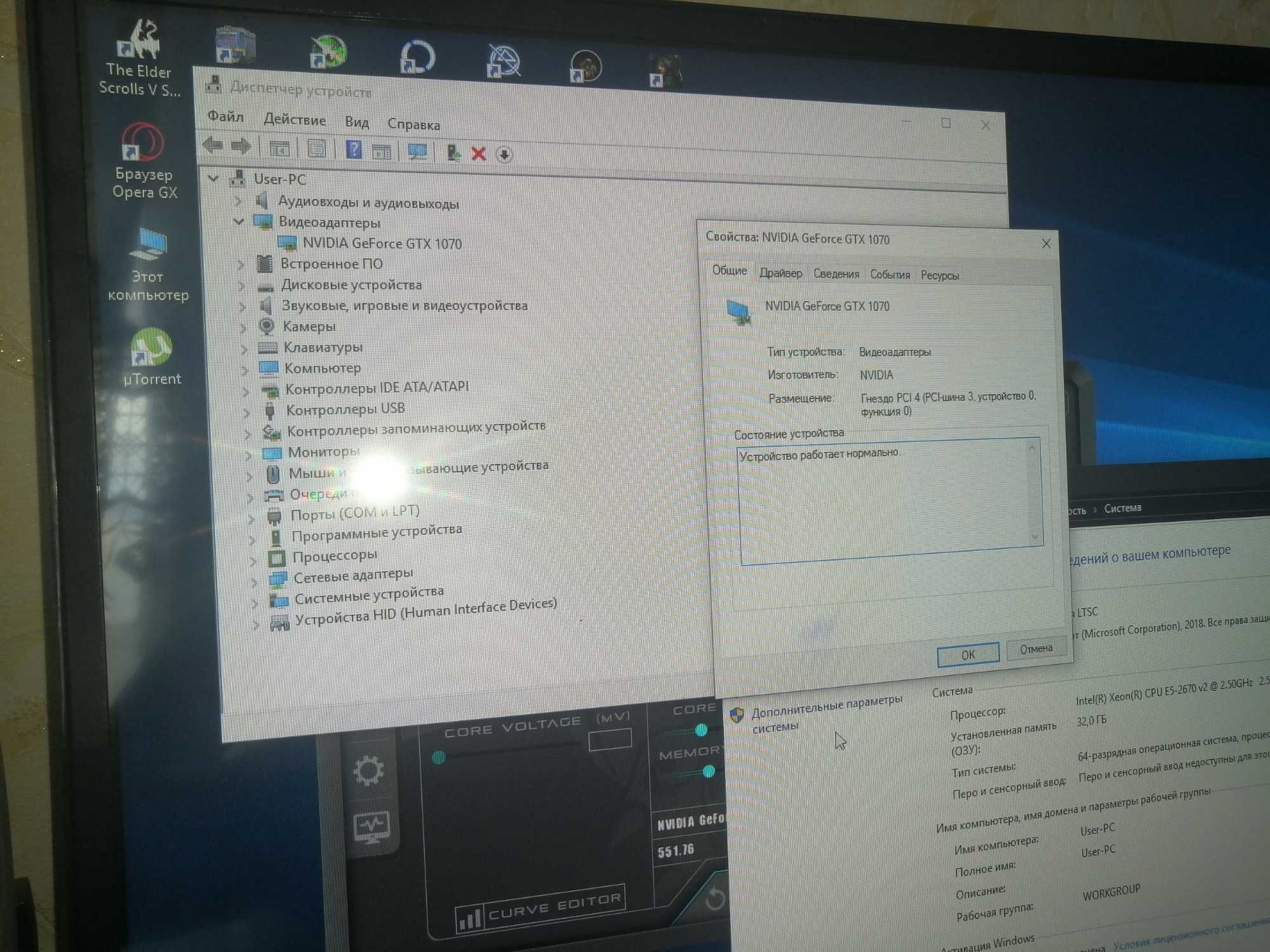This screenshot has height=952, width=1270.
Task: Switch to the События tab
Action: coord(890,274)
